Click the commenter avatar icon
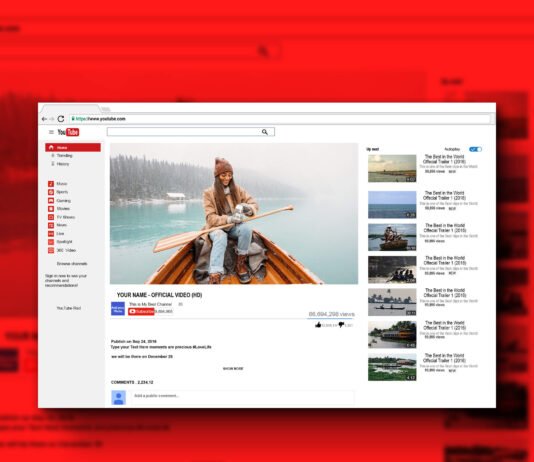 click(119, 398)
